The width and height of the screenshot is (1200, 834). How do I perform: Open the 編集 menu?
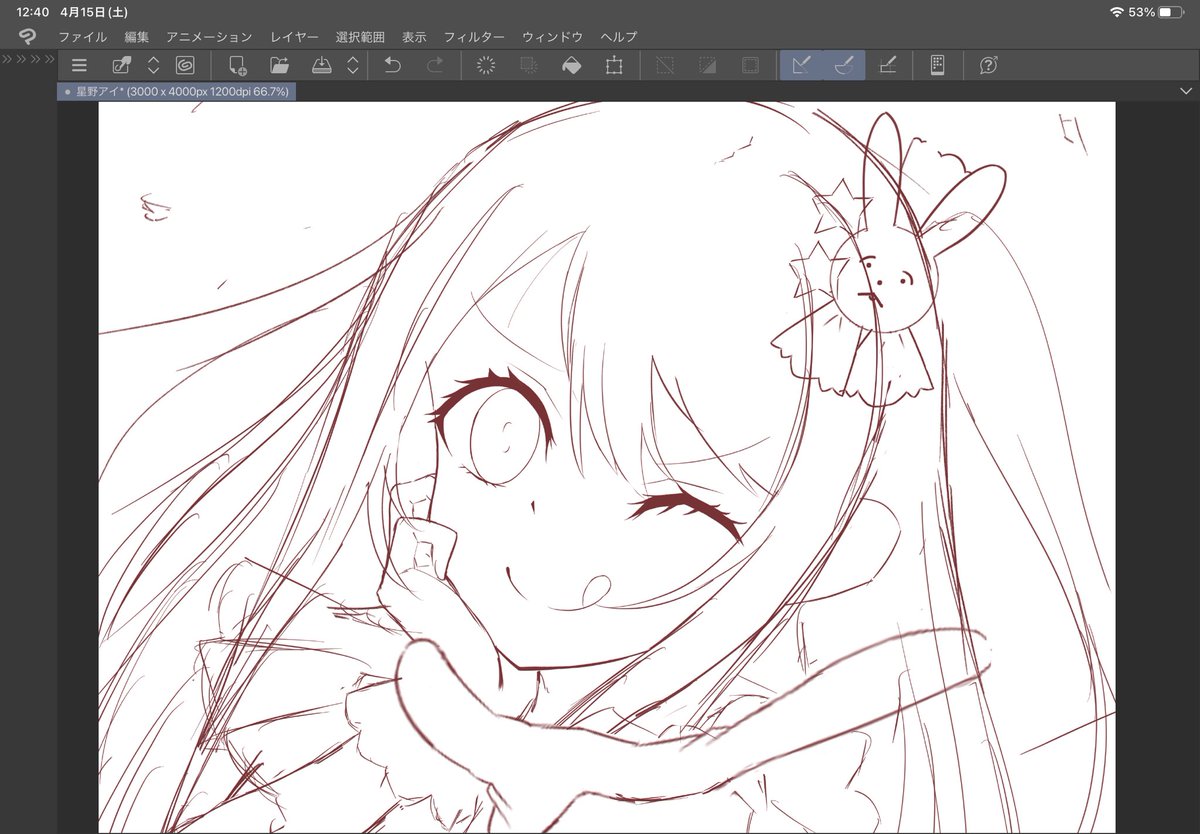[x=137, y=37]
